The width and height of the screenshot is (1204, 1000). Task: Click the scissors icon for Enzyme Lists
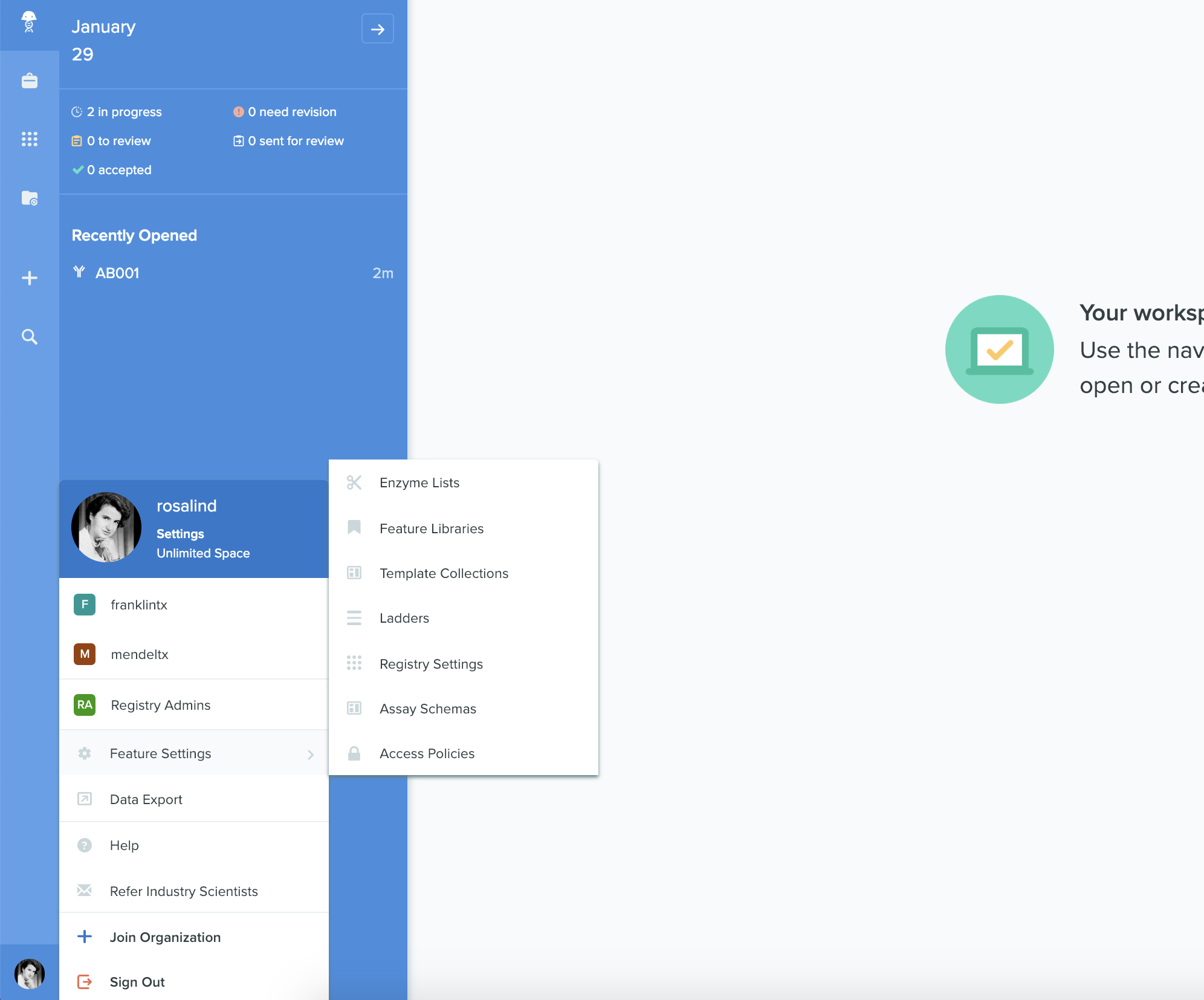(x=354, y=482)
